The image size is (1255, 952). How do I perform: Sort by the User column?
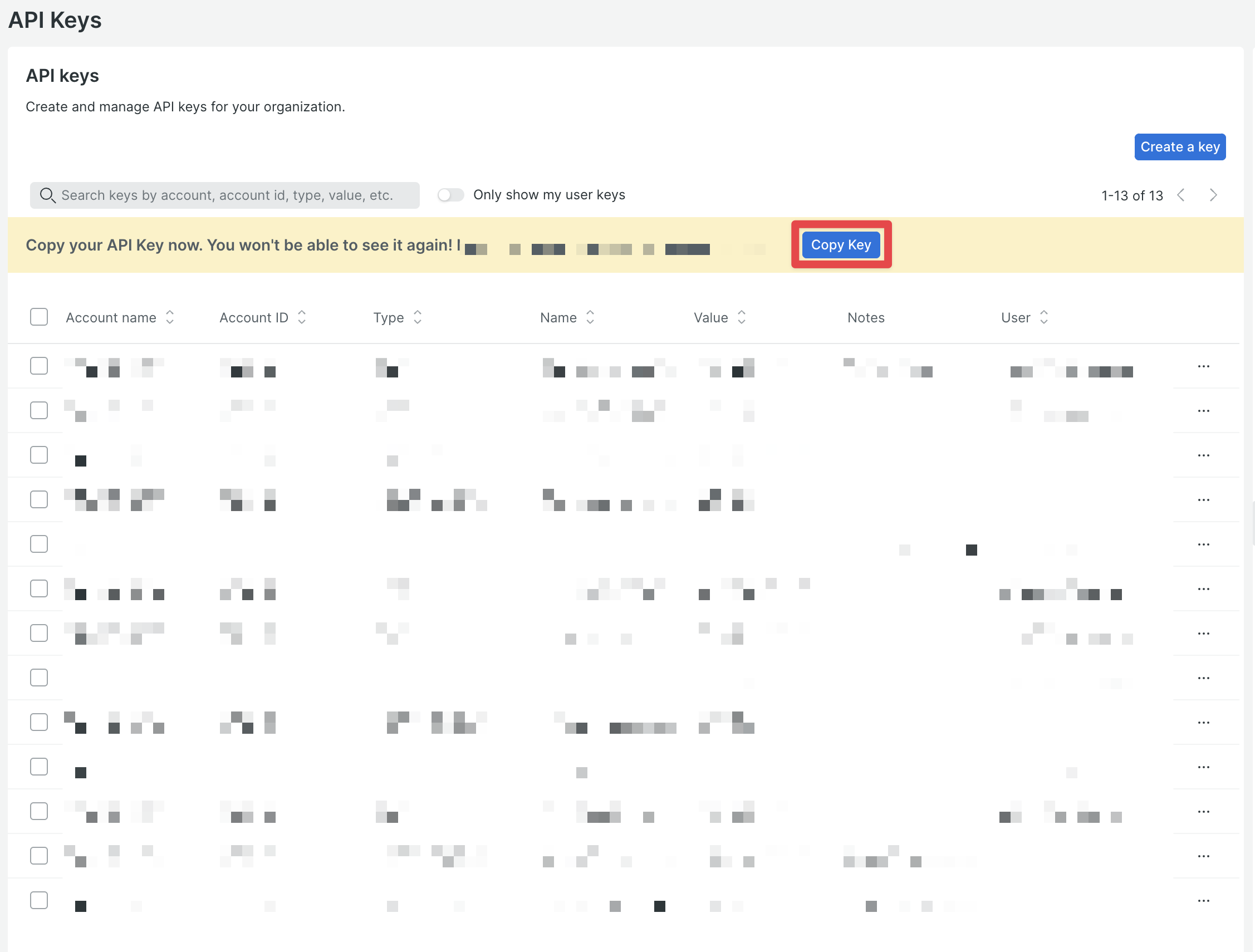tap(1044, 317)
